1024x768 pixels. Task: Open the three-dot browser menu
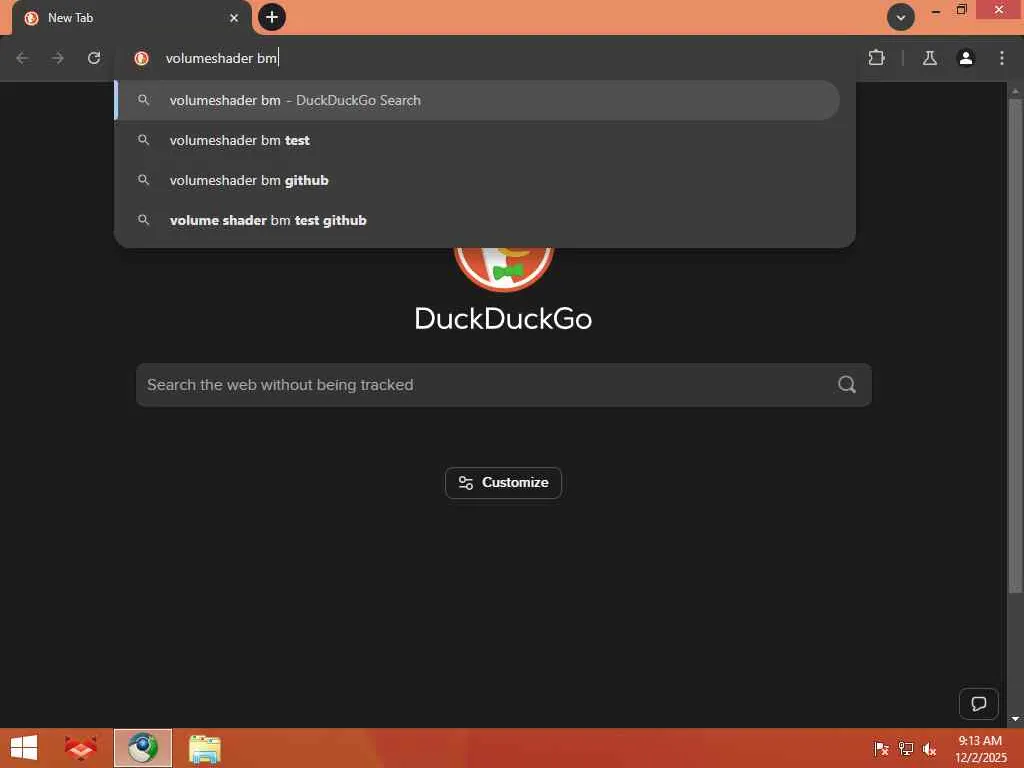pos(1001,58)
